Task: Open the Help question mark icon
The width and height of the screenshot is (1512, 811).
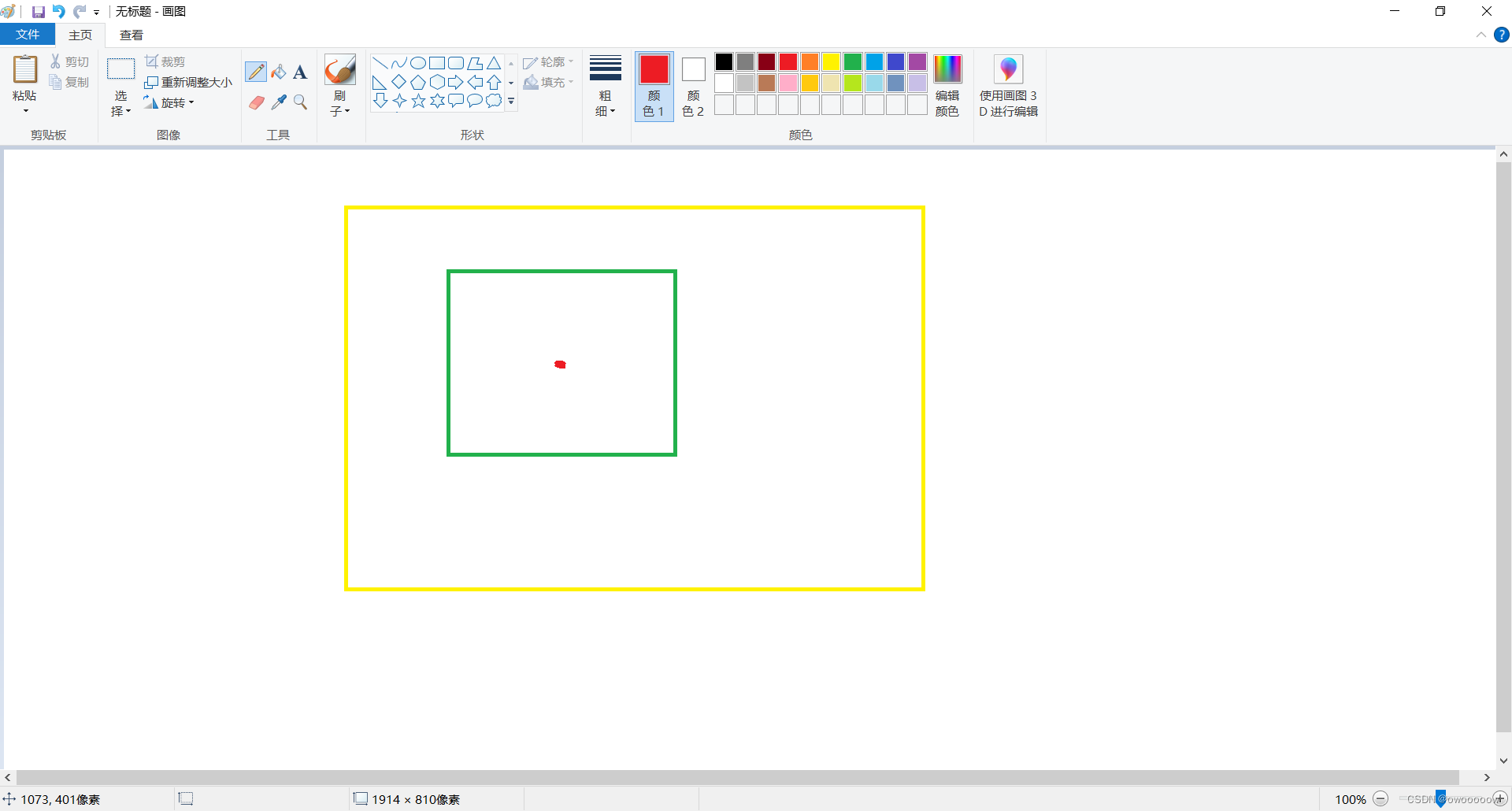Action: (1502, 35)
